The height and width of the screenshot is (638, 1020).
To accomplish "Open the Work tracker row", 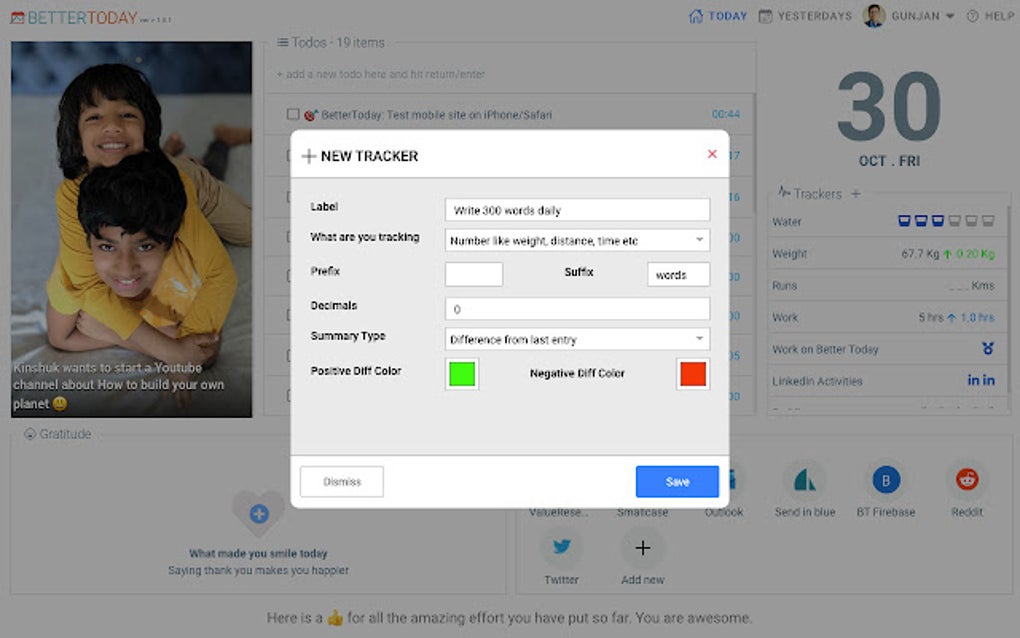I will coord(883,317).
